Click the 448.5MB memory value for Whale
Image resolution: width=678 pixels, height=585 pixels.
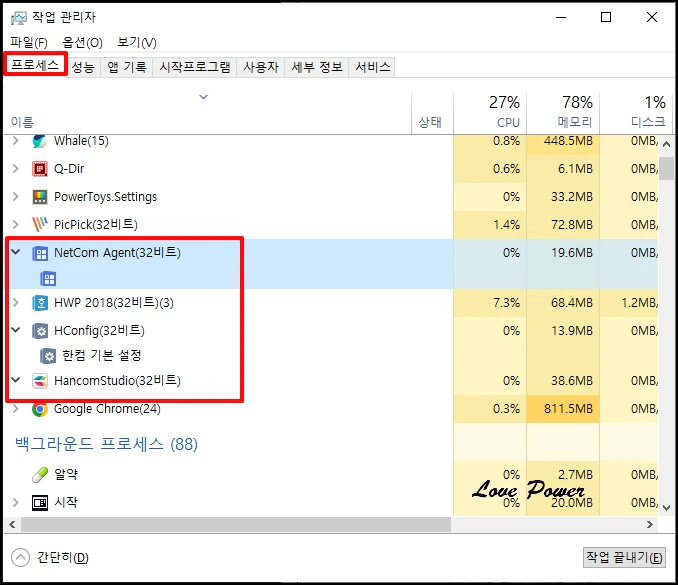[568, 141]
